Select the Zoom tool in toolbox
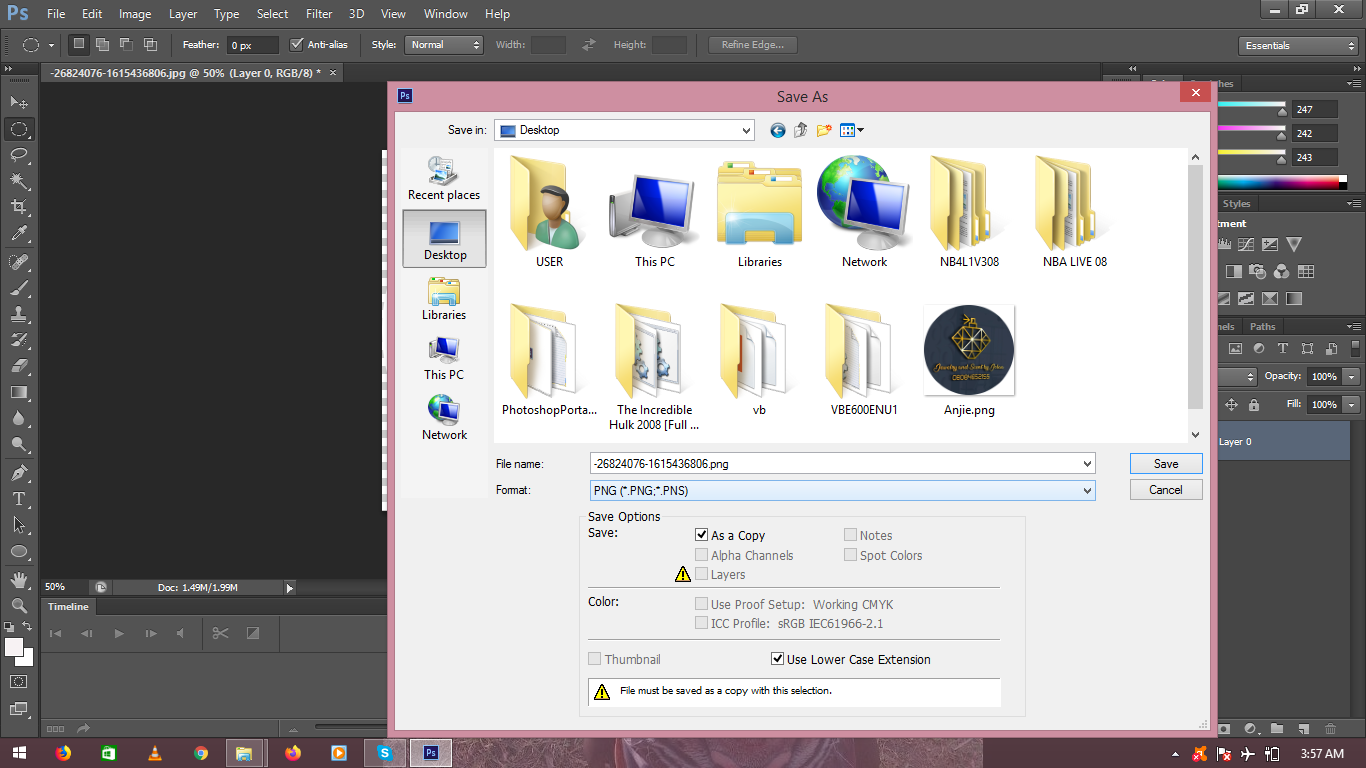Screen dimensions: 1366x768 coord(19,606)
